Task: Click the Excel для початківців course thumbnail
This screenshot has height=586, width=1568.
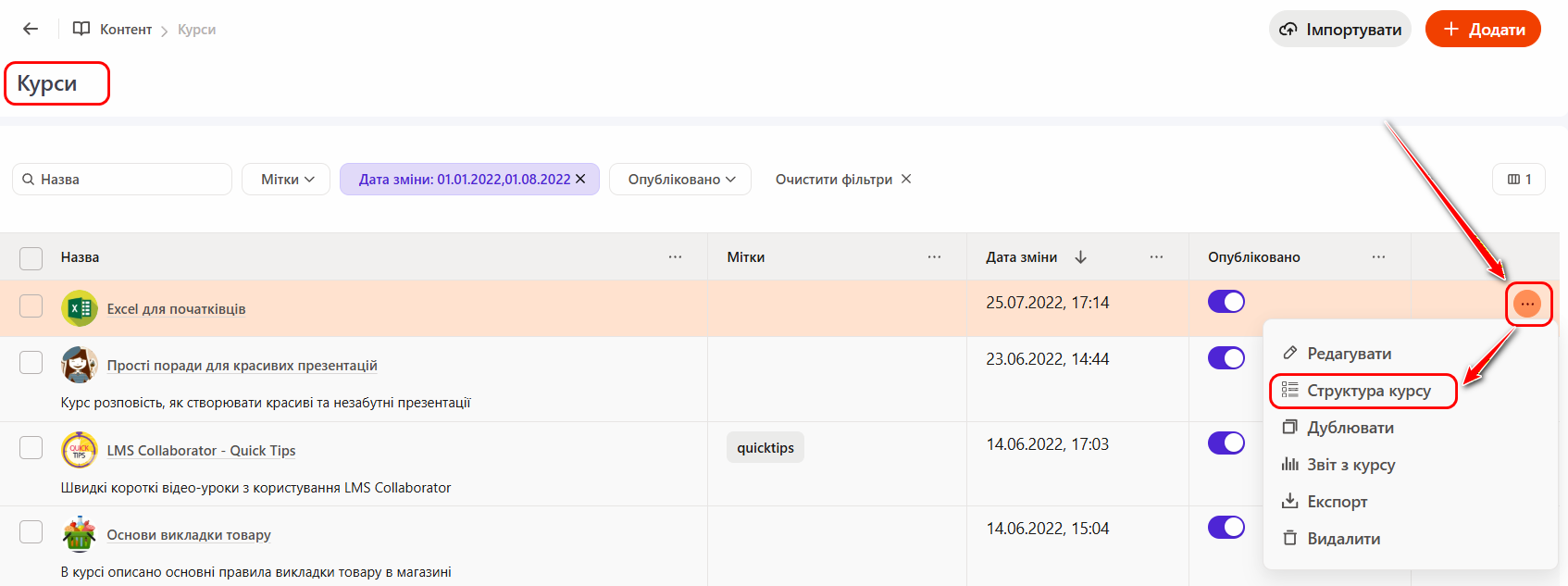Action: (80, 308)
